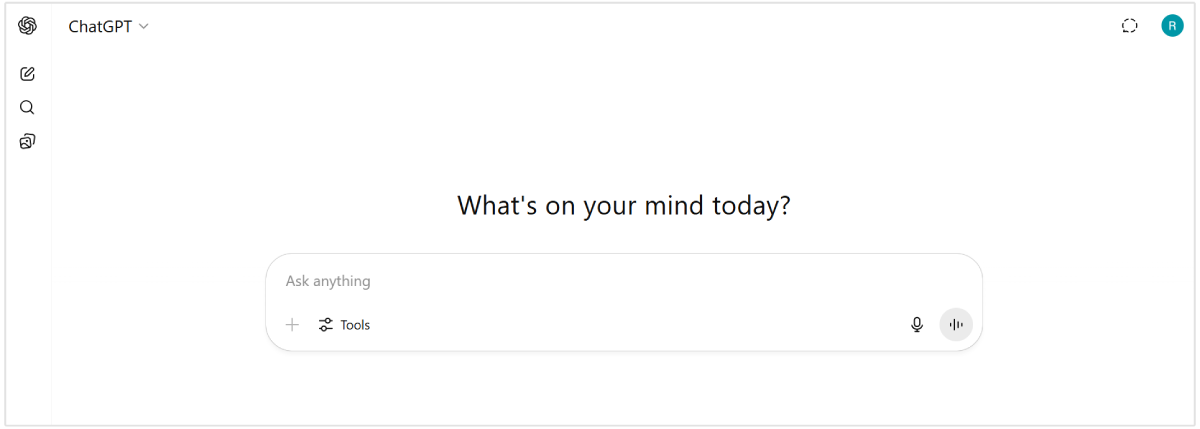Click the "What's on your mind today?" heading
The height and width of the screenshot is (429, 1200).
click(x=624, y=206)
